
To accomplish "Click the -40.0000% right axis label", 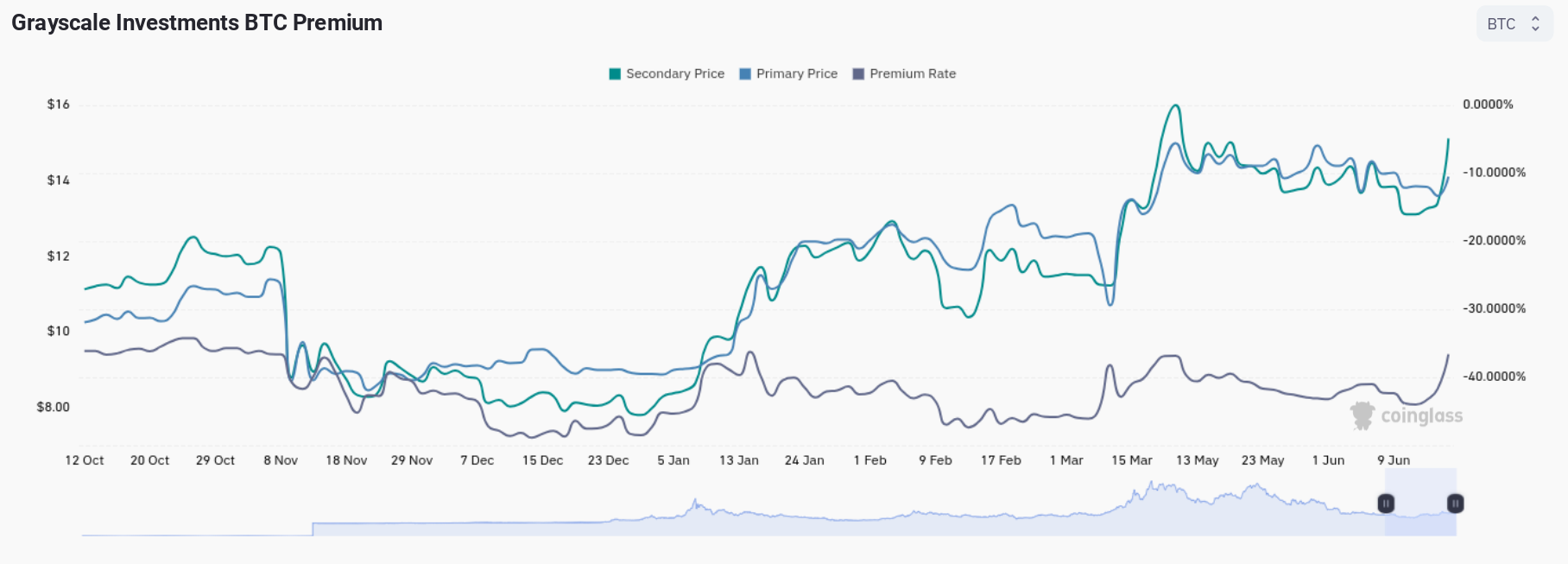I will click(1494, 377).
